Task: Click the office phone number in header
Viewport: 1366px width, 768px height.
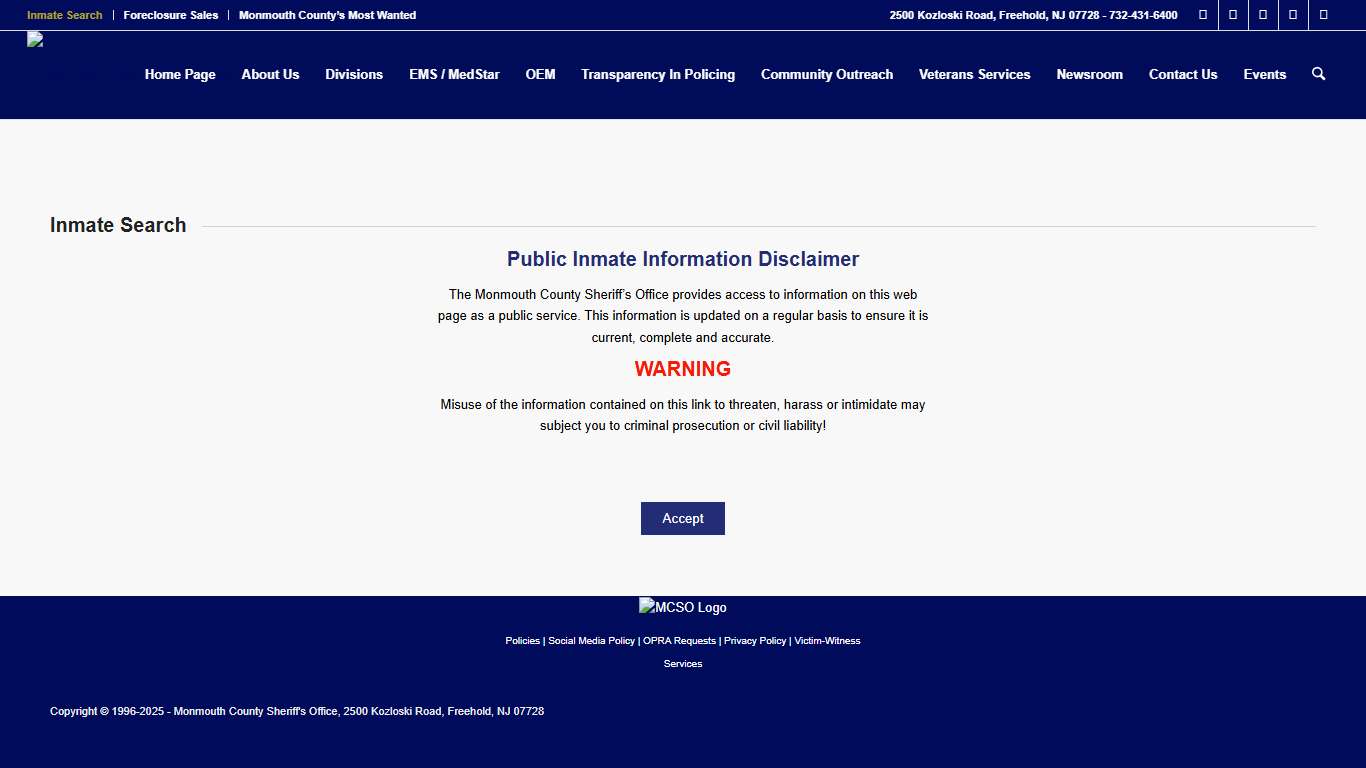Action: coord(1143,15)
